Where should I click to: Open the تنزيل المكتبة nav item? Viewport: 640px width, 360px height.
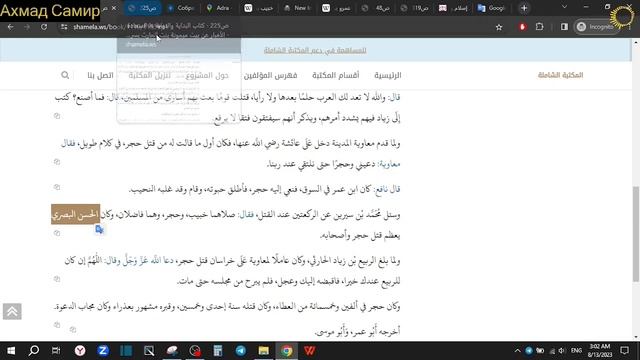click(150, 75)
